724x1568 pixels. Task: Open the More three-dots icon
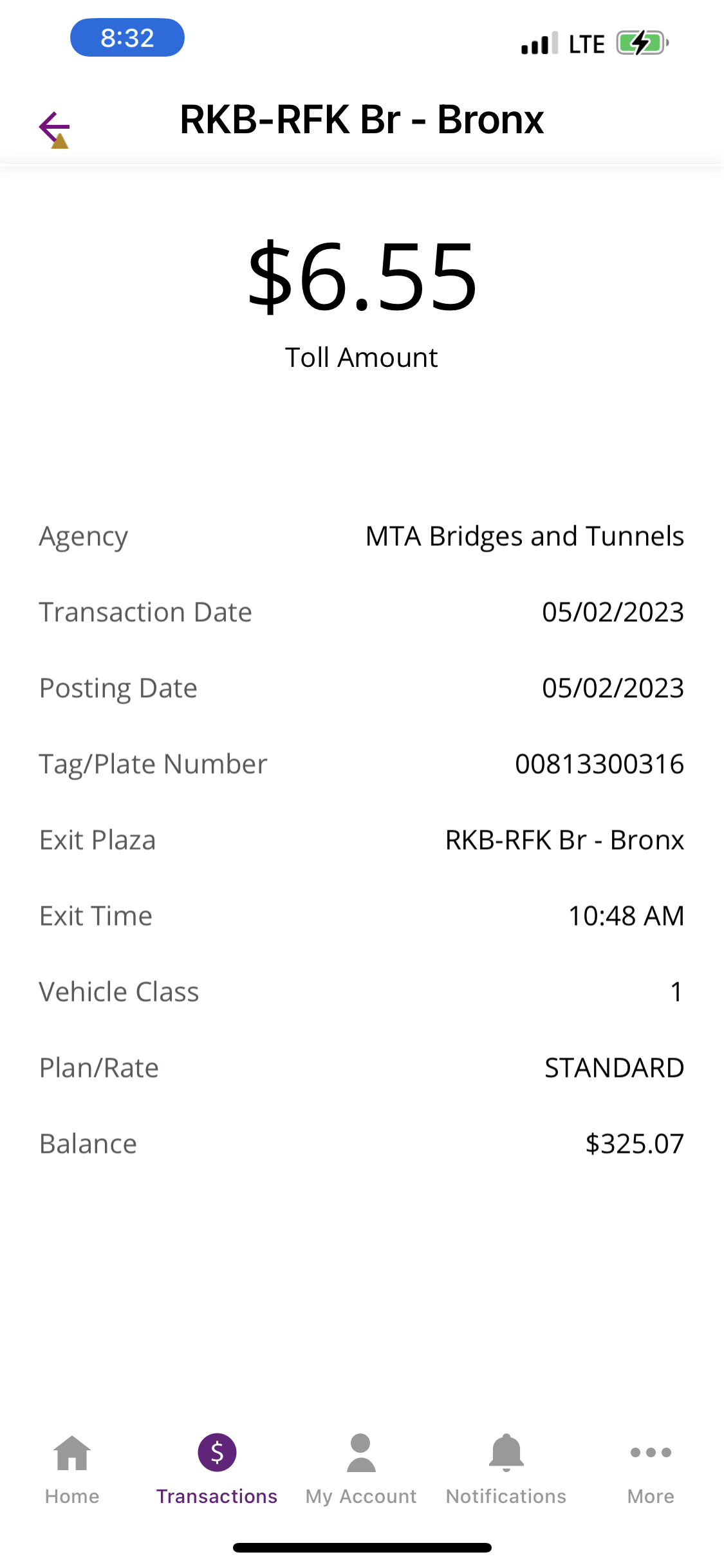[x=651, y=1453]
